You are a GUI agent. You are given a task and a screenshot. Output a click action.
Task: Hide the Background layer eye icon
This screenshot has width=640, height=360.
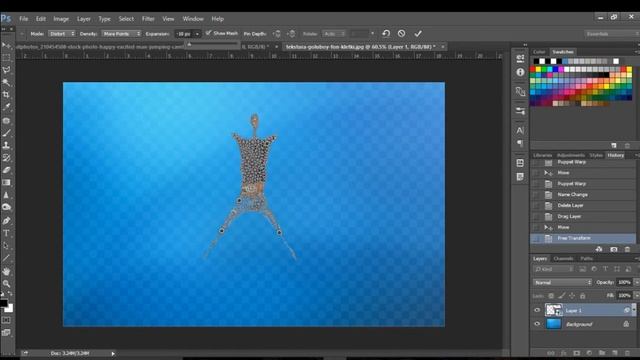537,324
